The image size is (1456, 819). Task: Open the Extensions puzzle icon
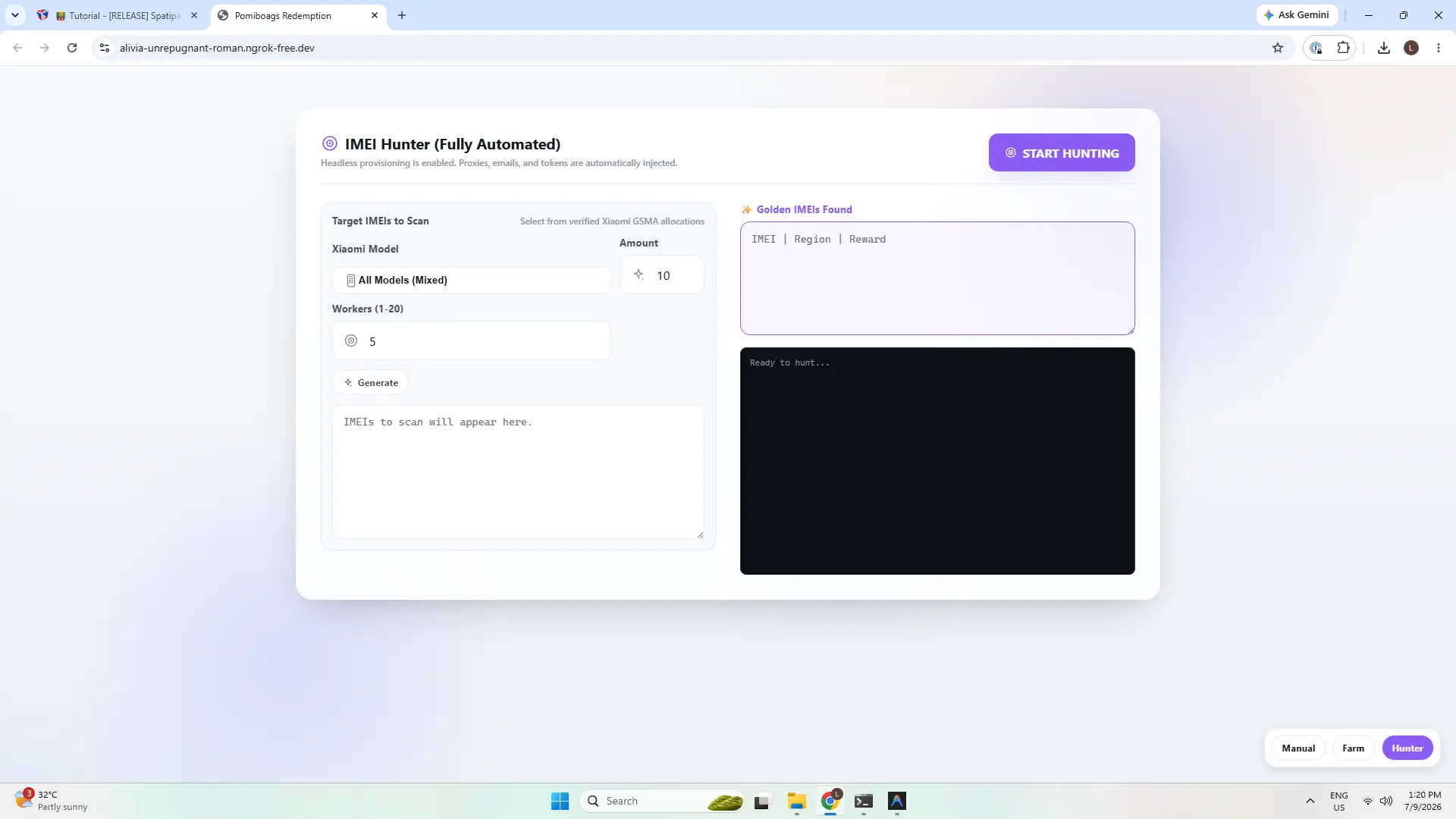1343,48
